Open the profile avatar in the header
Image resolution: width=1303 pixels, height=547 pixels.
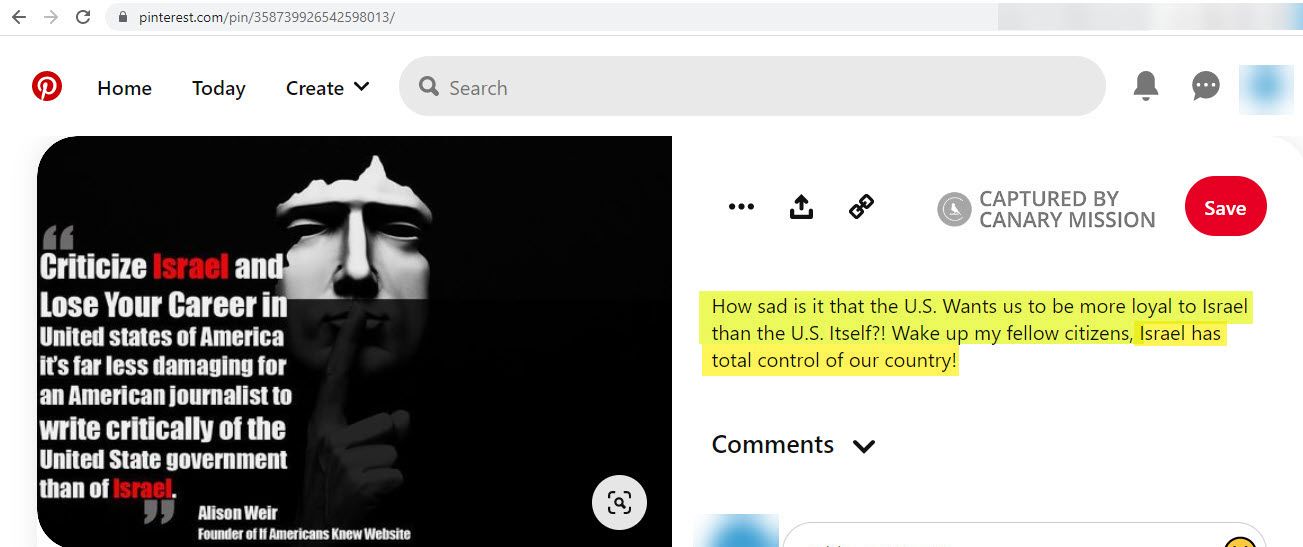coord(1266,88)
